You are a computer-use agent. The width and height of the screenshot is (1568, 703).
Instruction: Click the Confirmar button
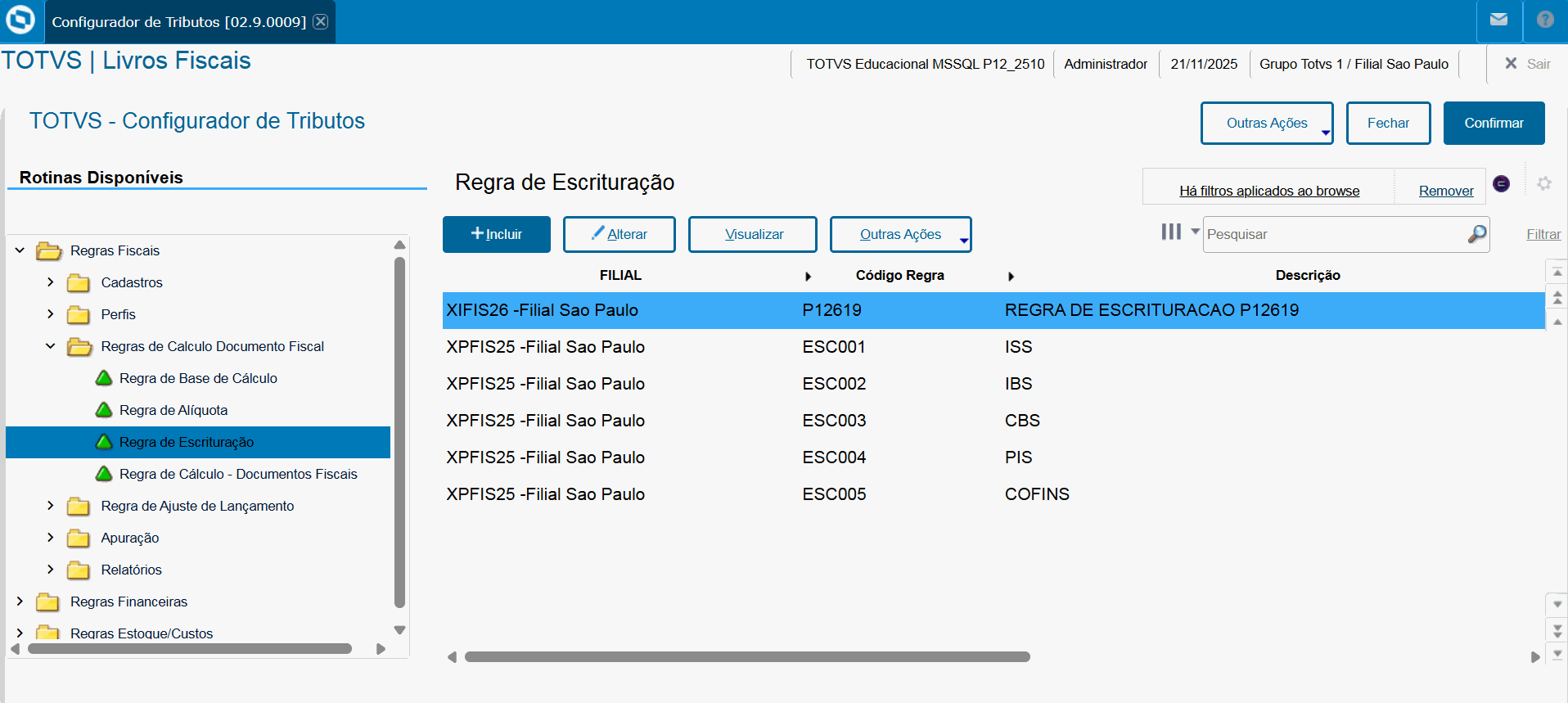pos(1494,123)
